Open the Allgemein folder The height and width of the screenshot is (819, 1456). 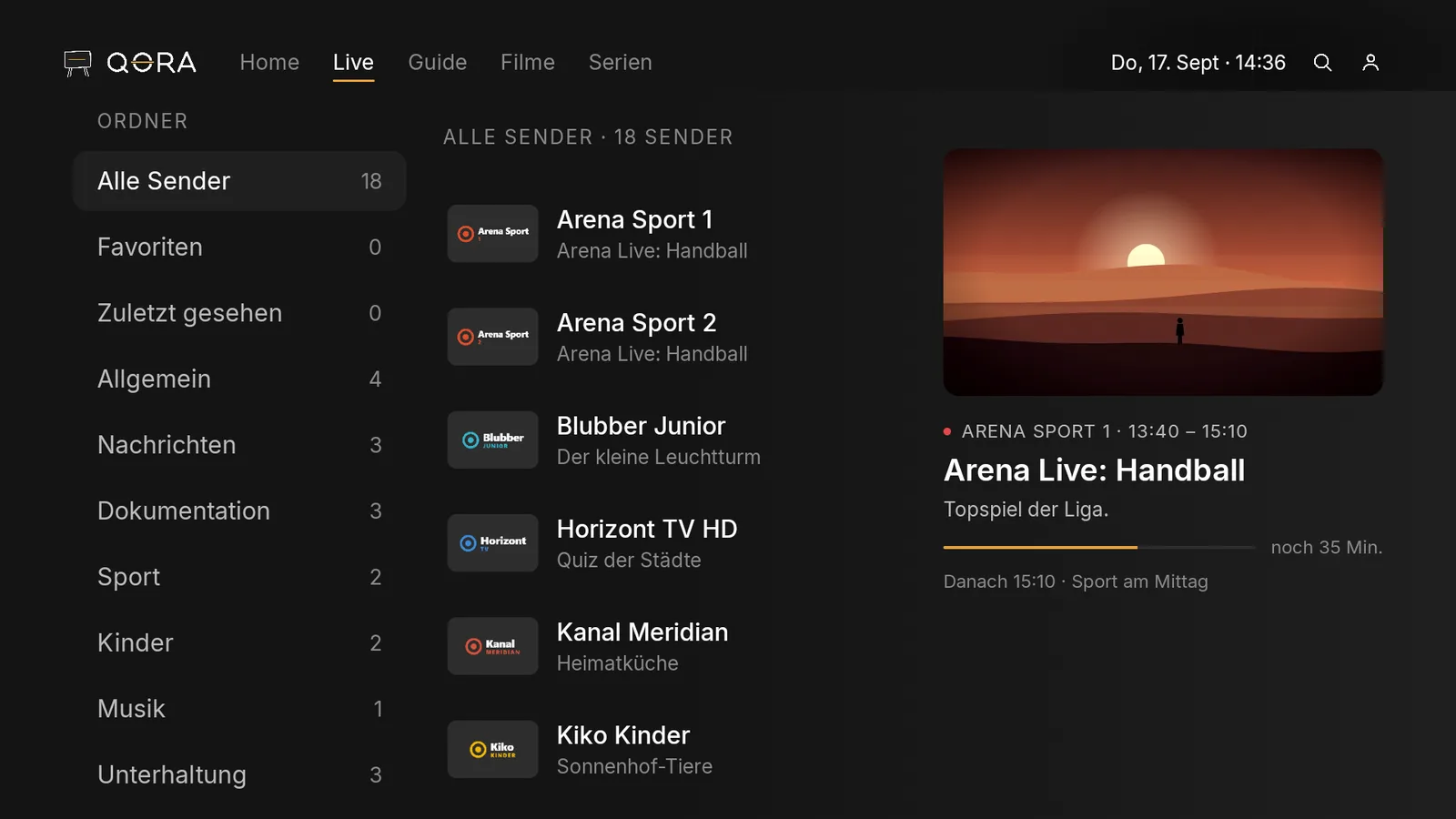[239, 379]
